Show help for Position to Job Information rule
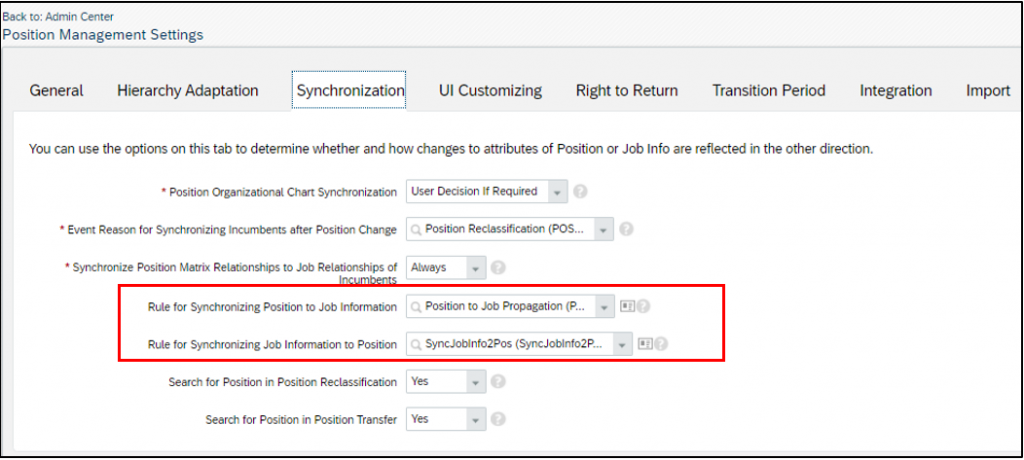 pos(643,306)
